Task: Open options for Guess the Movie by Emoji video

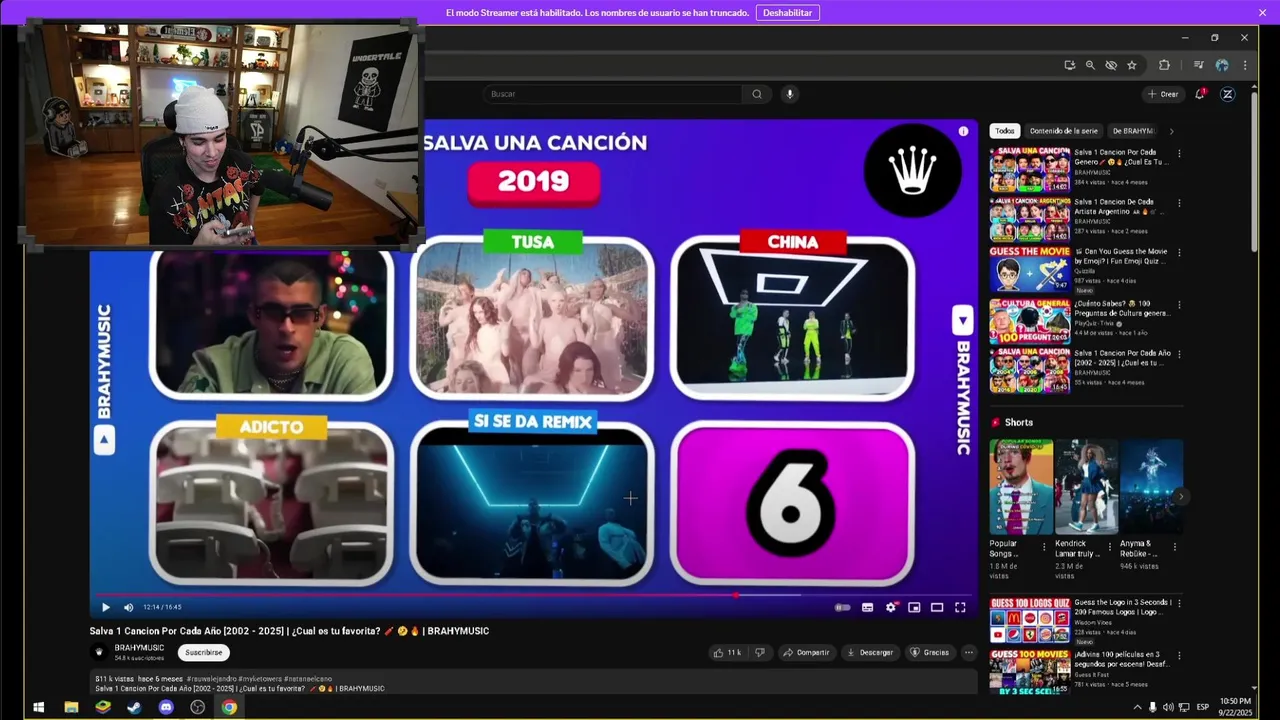Action: coord(1179,253)
